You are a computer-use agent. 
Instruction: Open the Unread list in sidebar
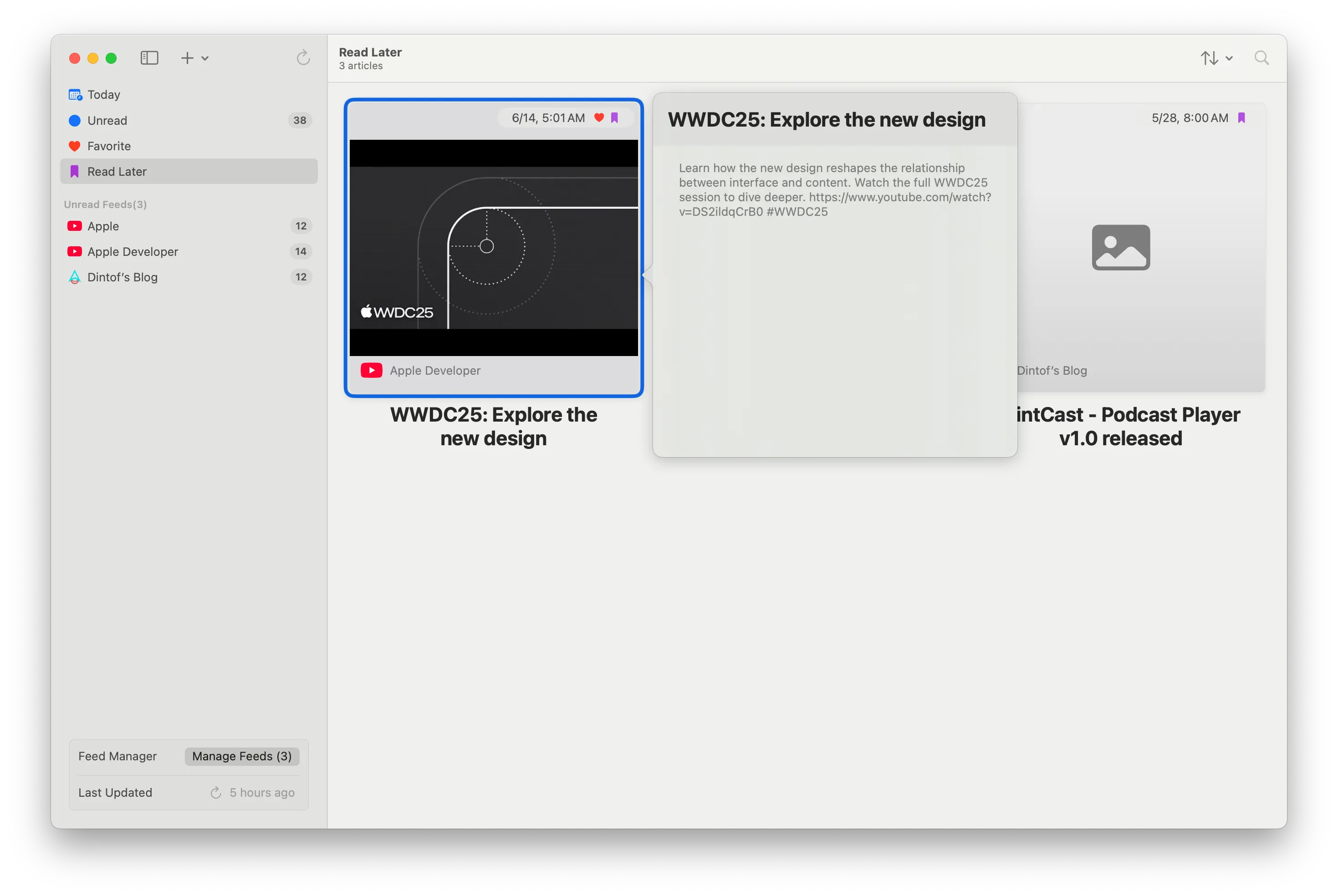(107, 120)
